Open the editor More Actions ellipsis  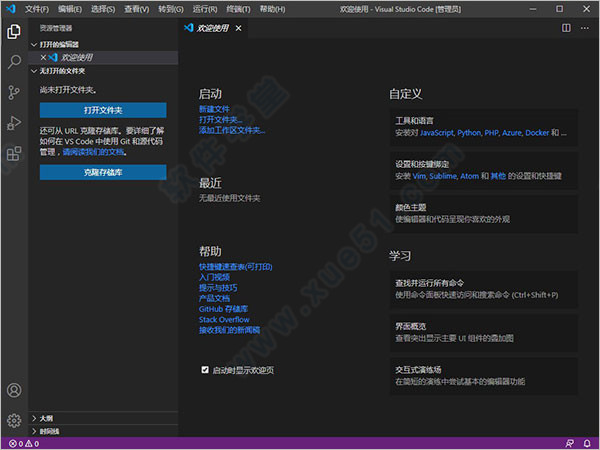pos(585,28)
